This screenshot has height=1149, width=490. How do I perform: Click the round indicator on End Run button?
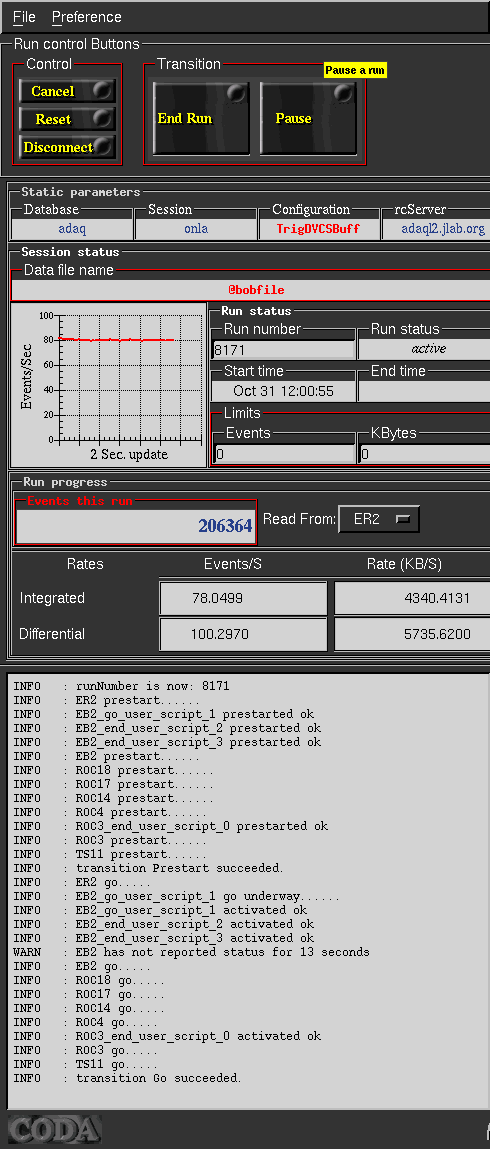tap(236, 93)
